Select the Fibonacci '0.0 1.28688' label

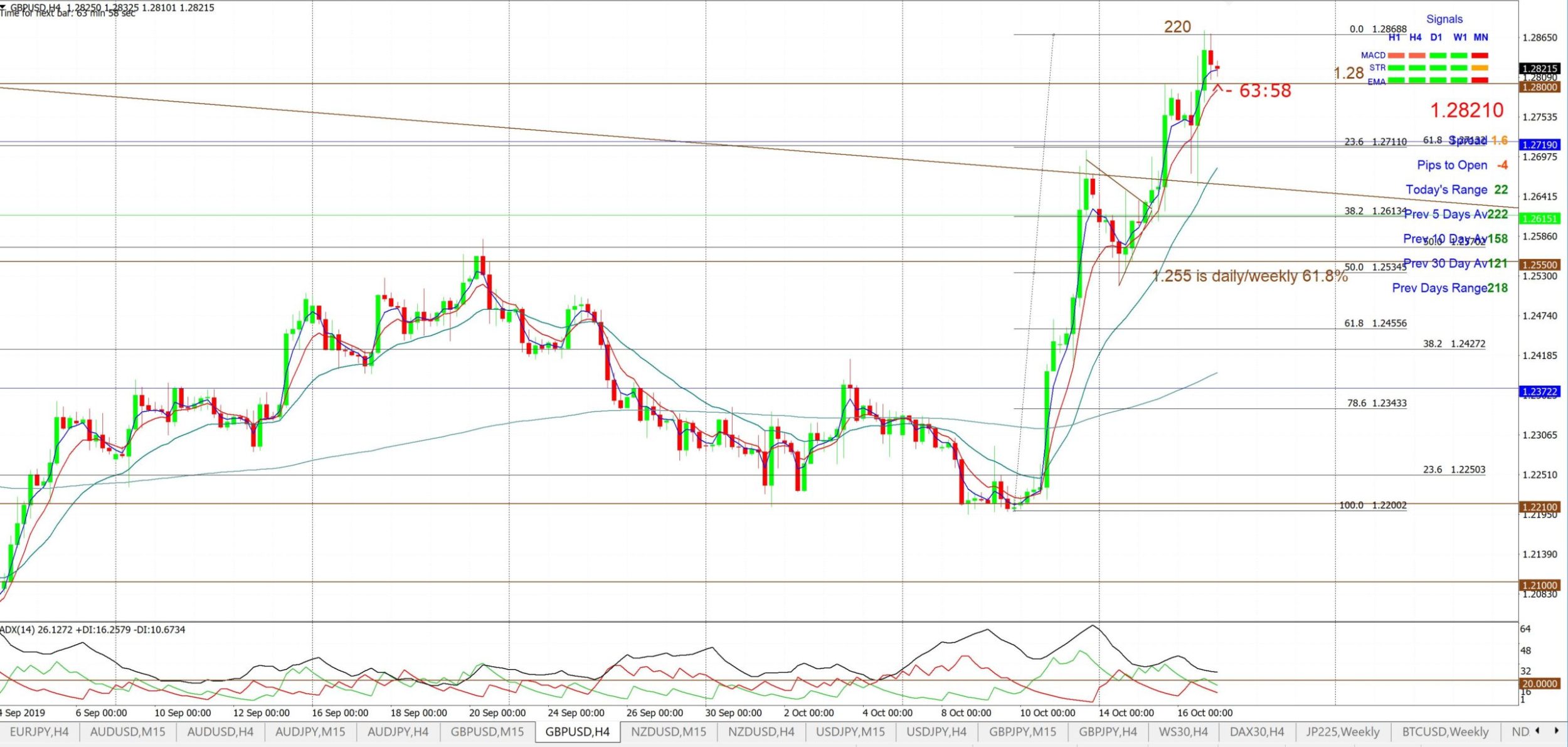coord(1378,29)
